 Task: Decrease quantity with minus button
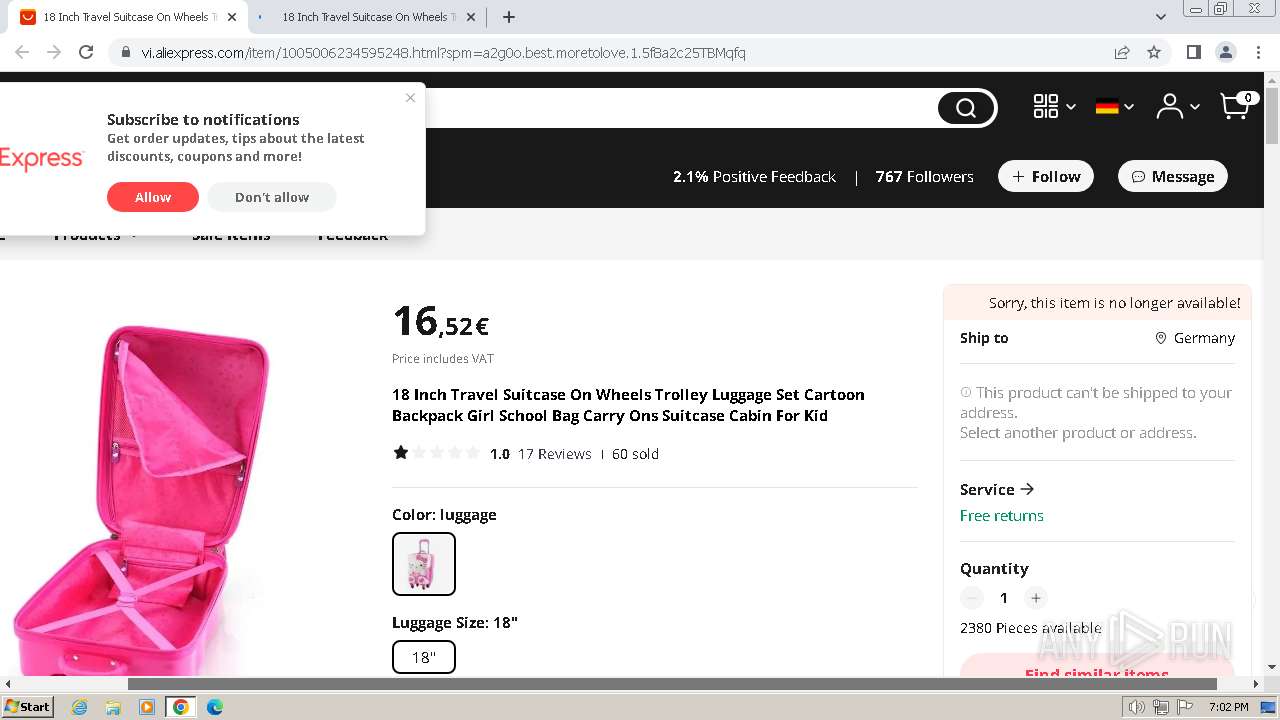(972, 598)
